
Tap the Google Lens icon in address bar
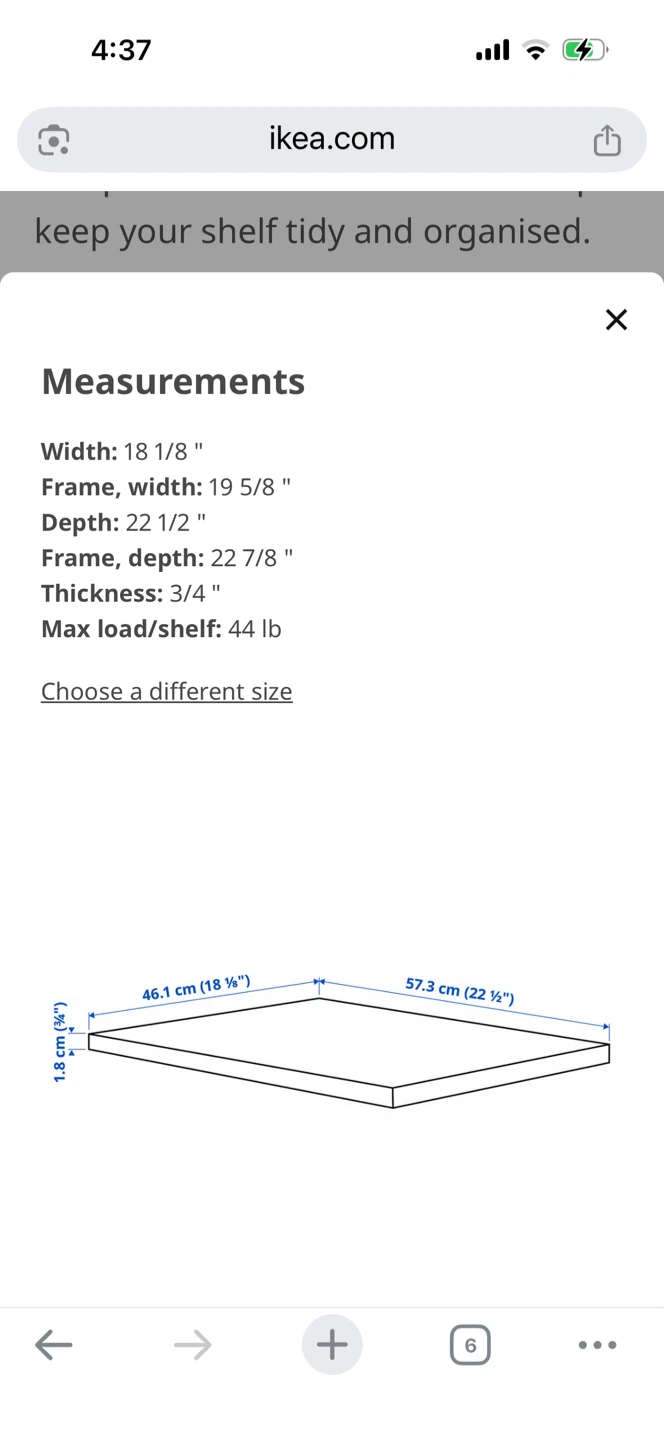click(x=53, y=140)
